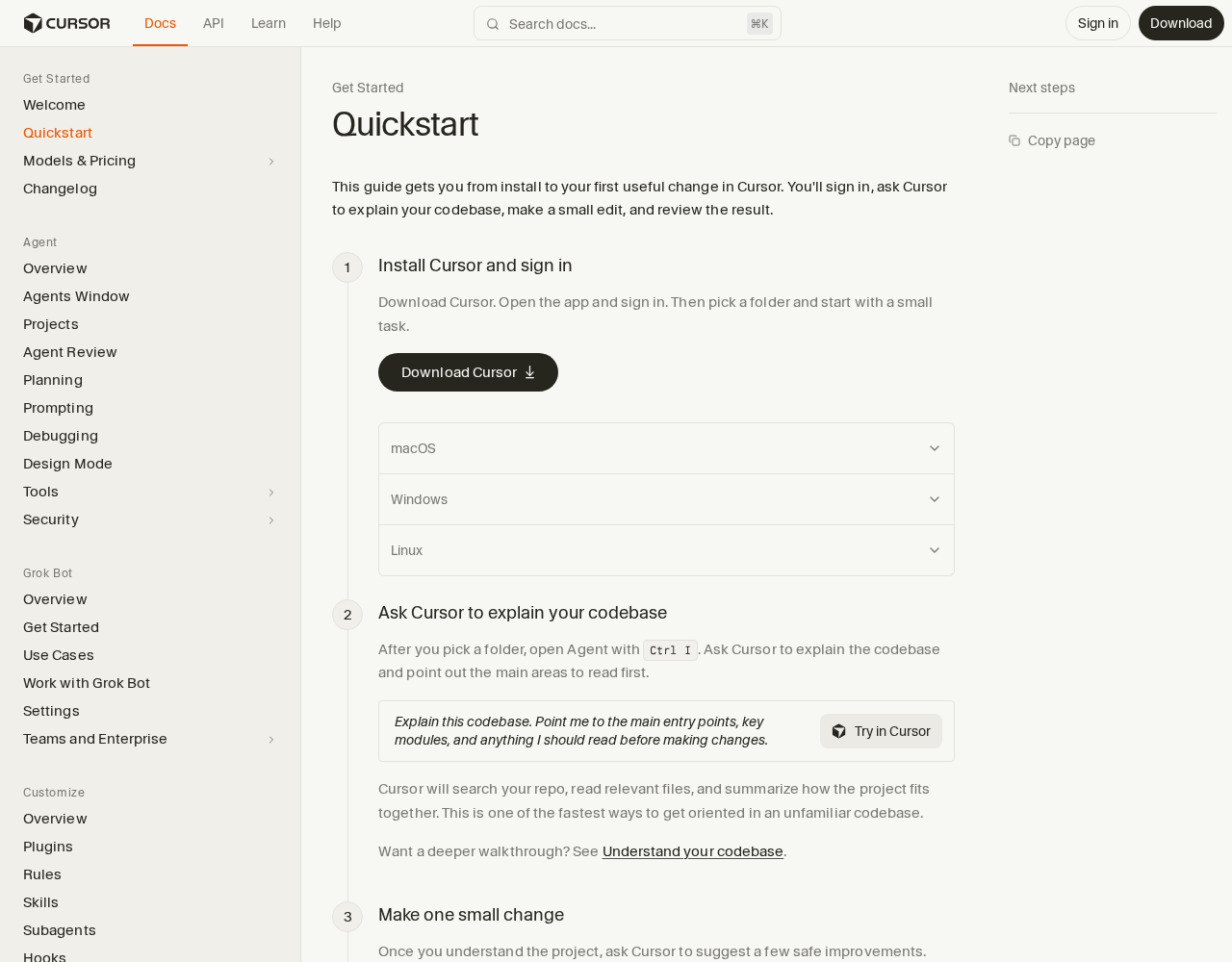Screen dimensions: 1232x962
Task: Open Plugins under Customize
Action: (x=48, y=847)
